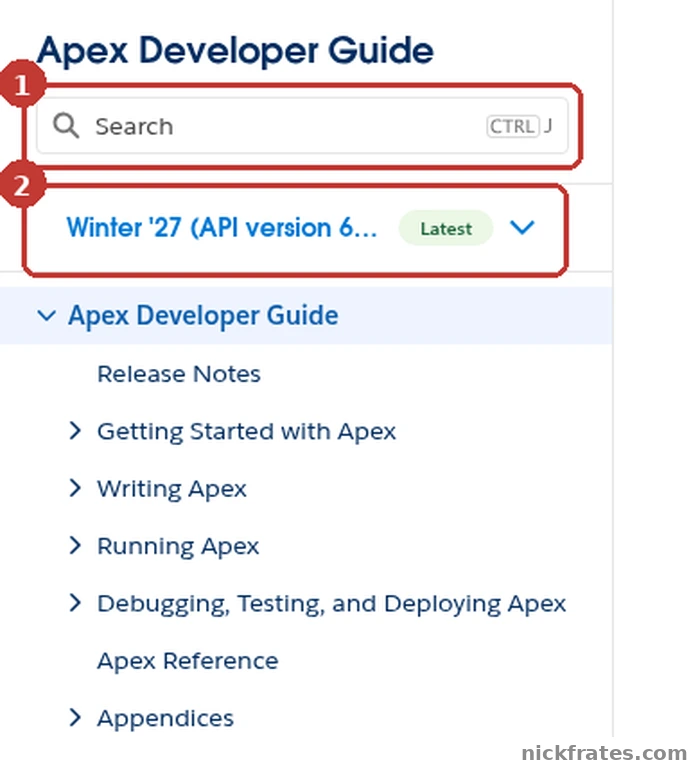Click the Search input field

point(302,126)
